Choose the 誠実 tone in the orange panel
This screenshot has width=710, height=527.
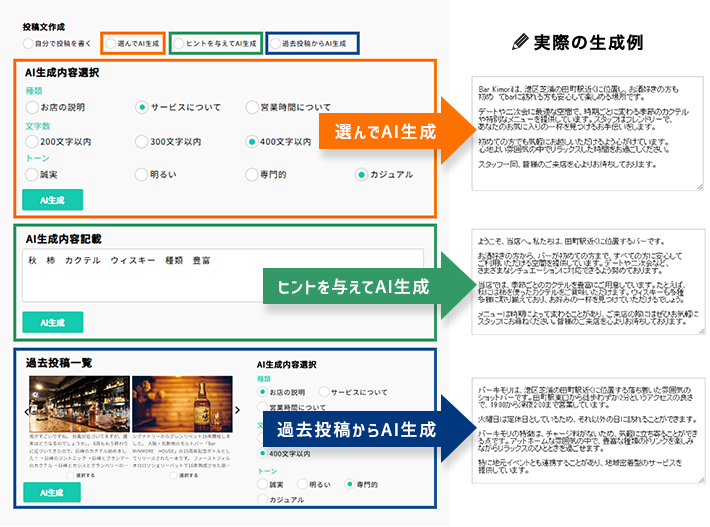click(x=32, y=174)
